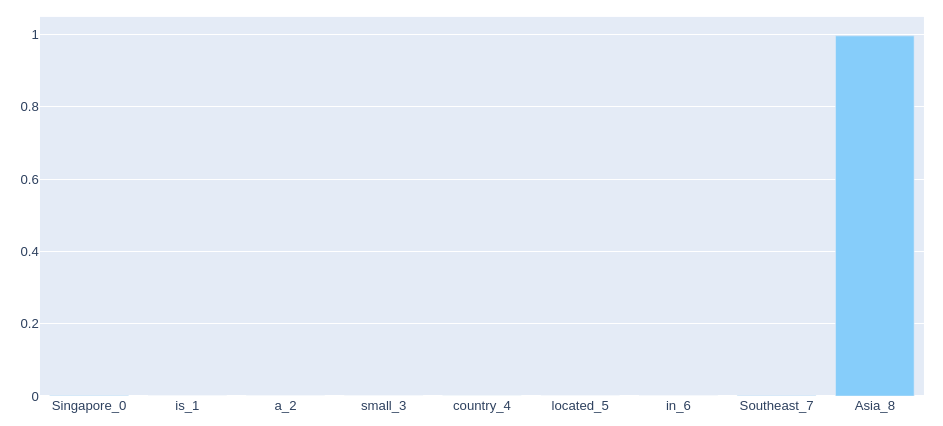Select the located_5 axis label
Screen dimensions: 943x426
point(580,406)
